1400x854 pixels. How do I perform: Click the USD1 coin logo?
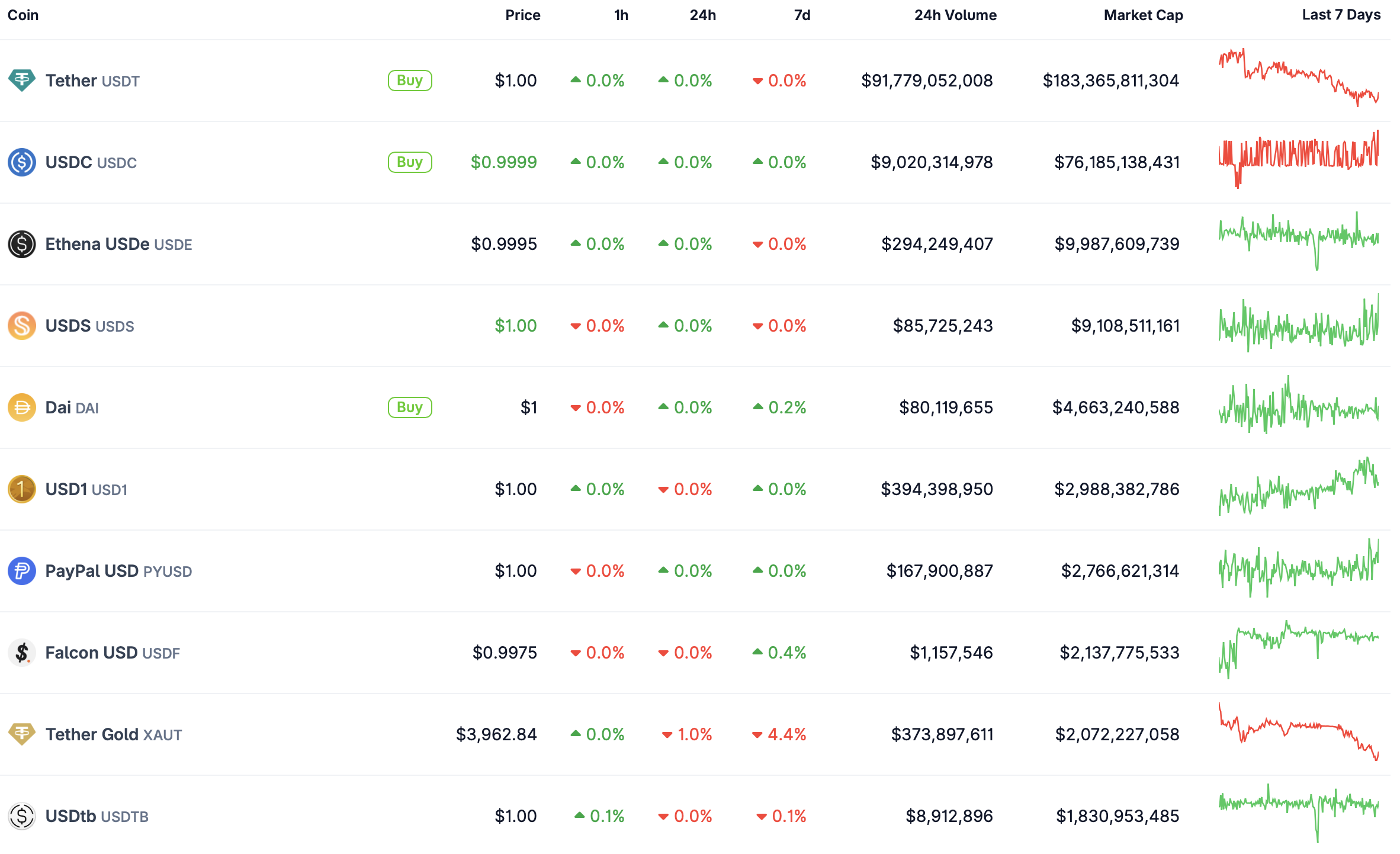point(23,489)
